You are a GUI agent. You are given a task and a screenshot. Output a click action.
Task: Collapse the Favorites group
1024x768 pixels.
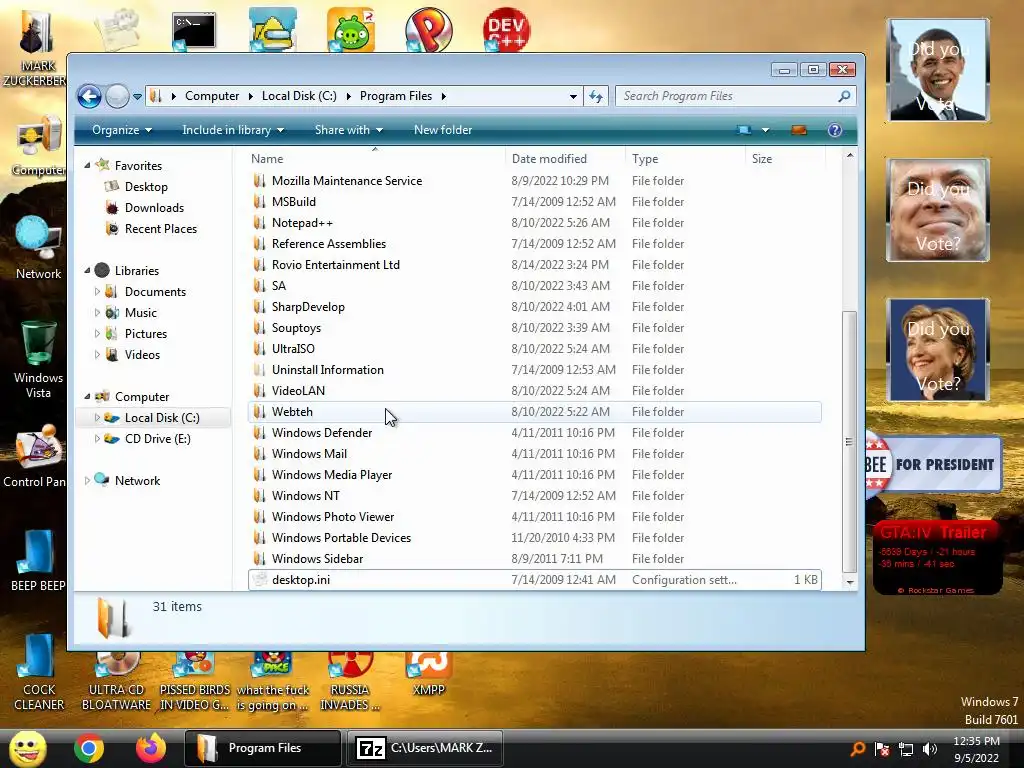(x=88, y=165)
